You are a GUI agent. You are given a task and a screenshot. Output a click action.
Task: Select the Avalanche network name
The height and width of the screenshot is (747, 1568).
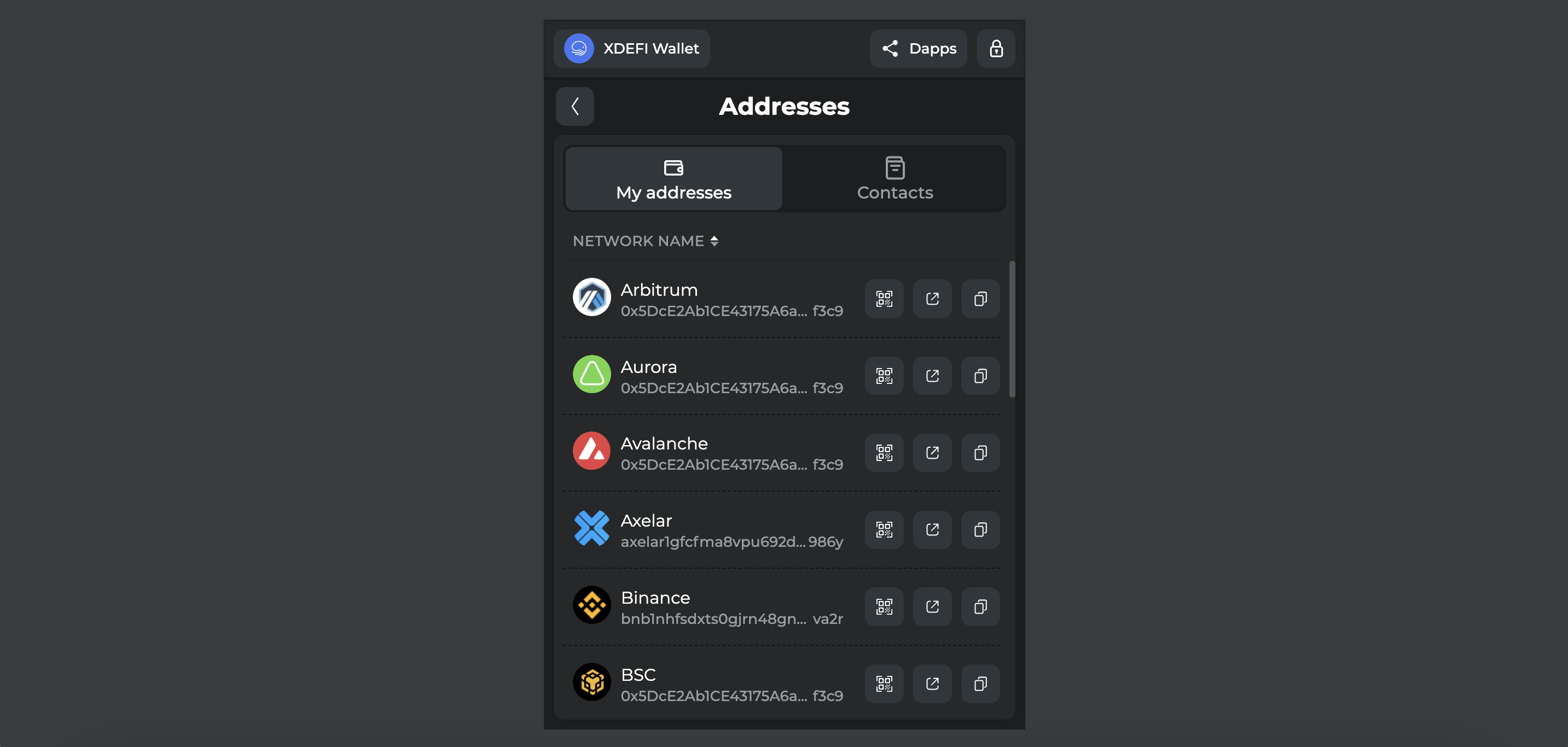(x=664, y=444)
